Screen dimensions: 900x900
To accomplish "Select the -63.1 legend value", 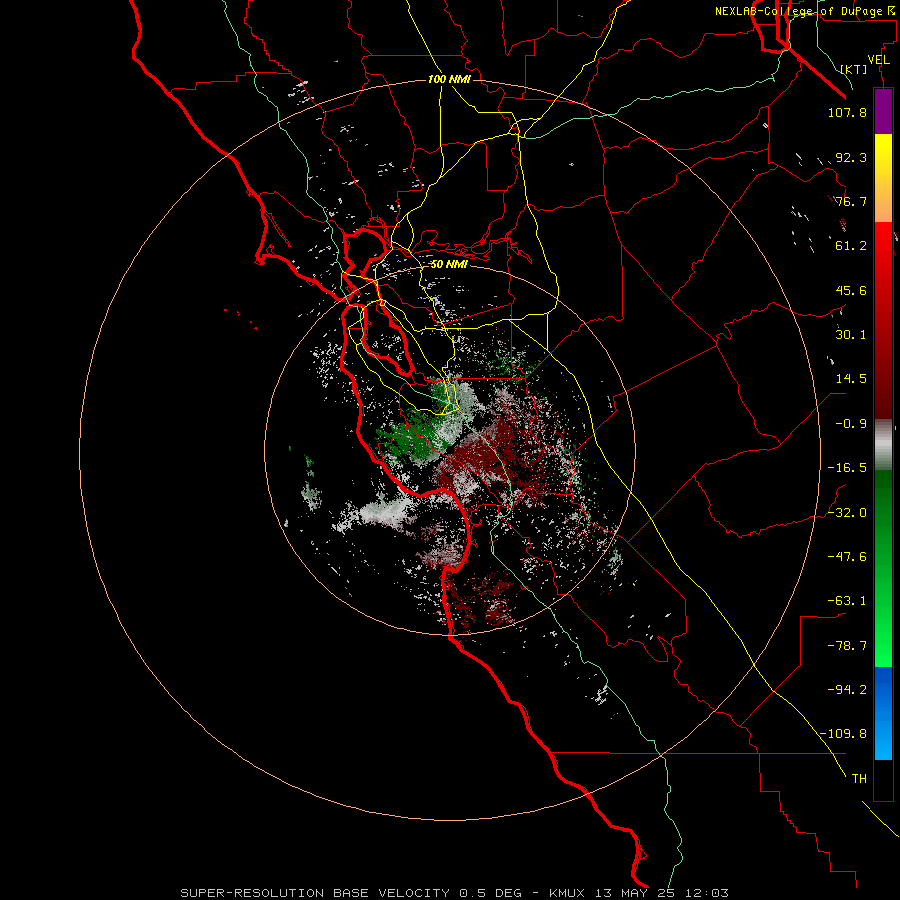I will coord(847,601).
